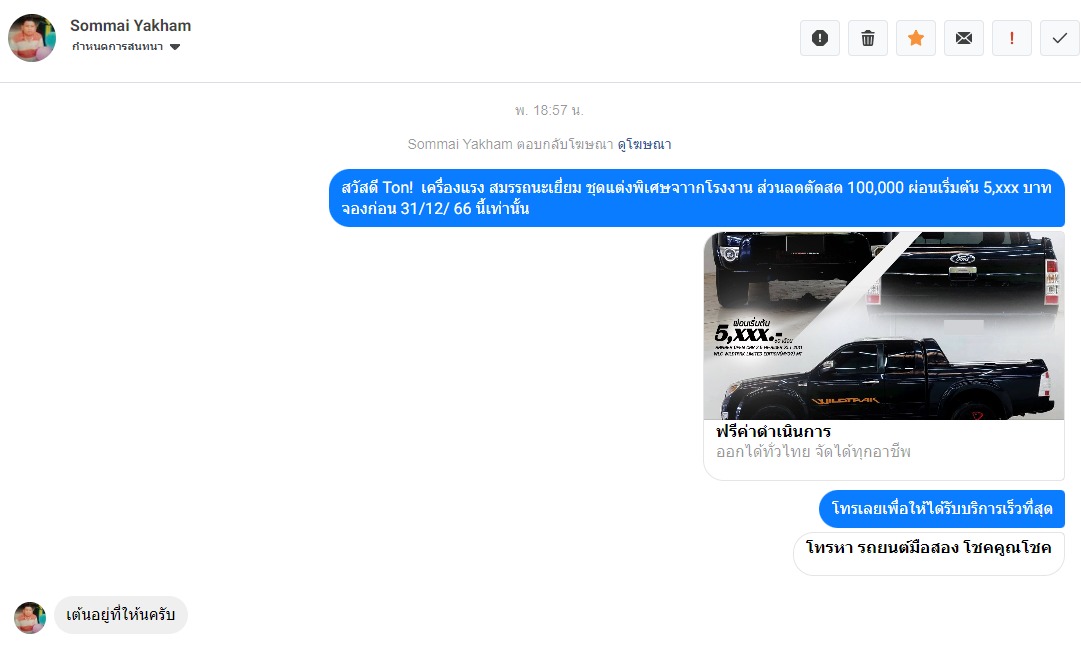The height and width of the screenshot is (648, 1081).
Task: Flag for follow-up using the red exclamation icon
Action: pos(1011,38)
